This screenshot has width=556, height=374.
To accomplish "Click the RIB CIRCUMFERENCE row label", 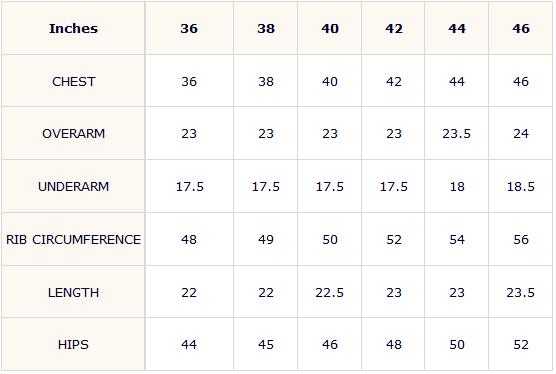I will 73,239.
